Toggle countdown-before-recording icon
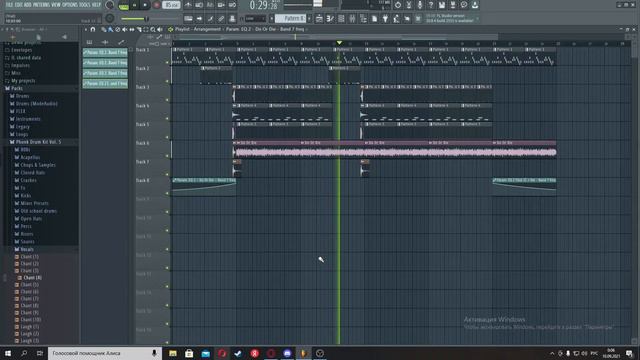 (210, 5)
